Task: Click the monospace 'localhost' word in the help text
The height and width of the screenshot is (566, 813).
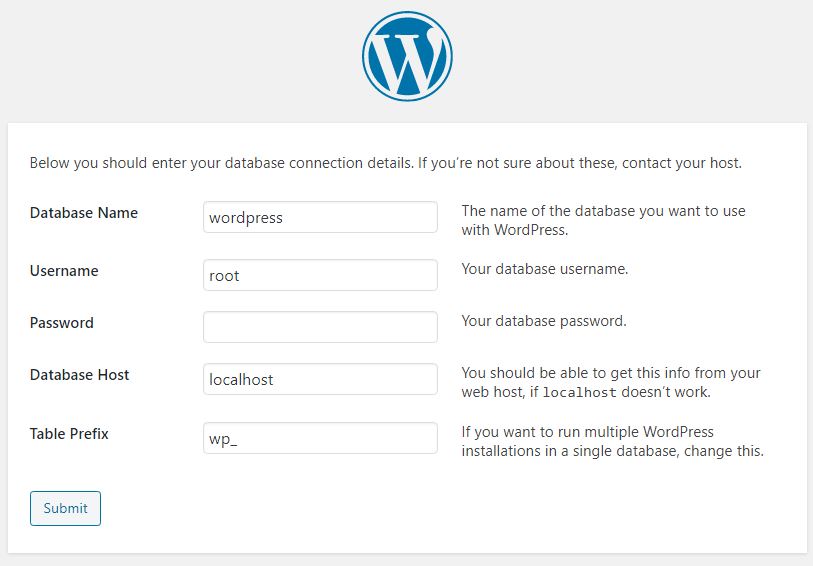Action: pyautogui.click(x=582, y=393)
